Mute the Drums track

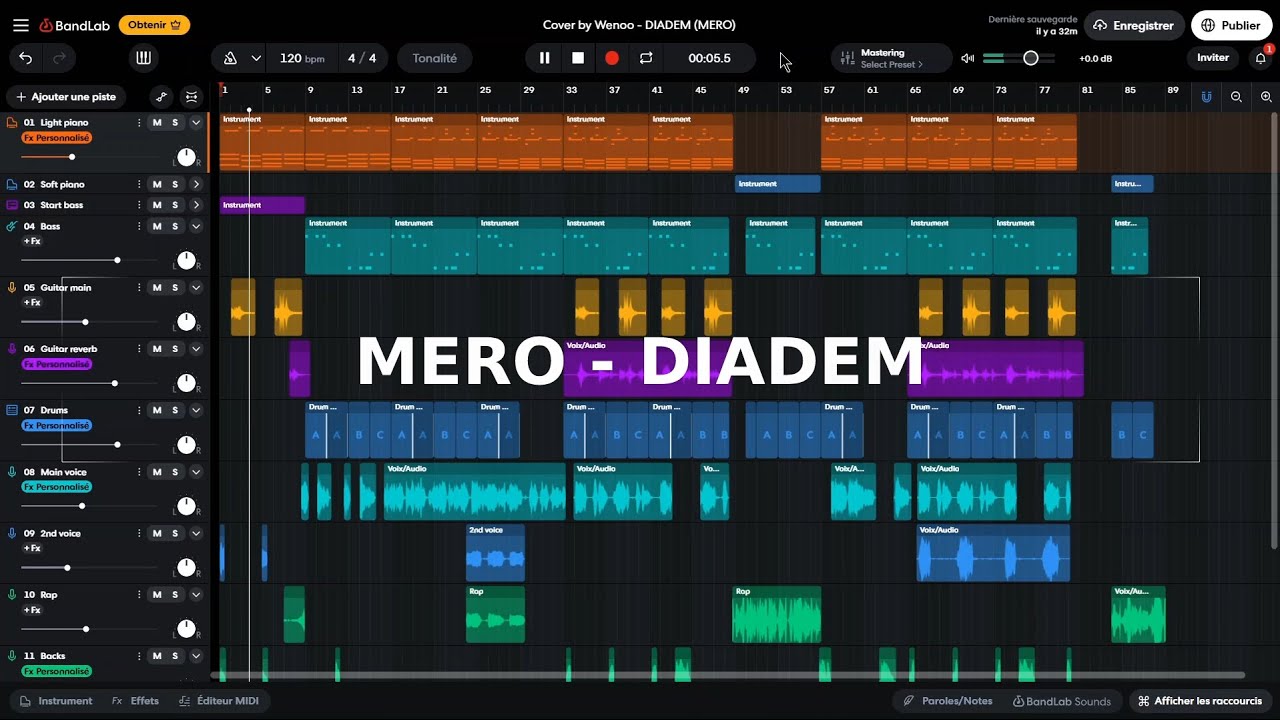157,410
